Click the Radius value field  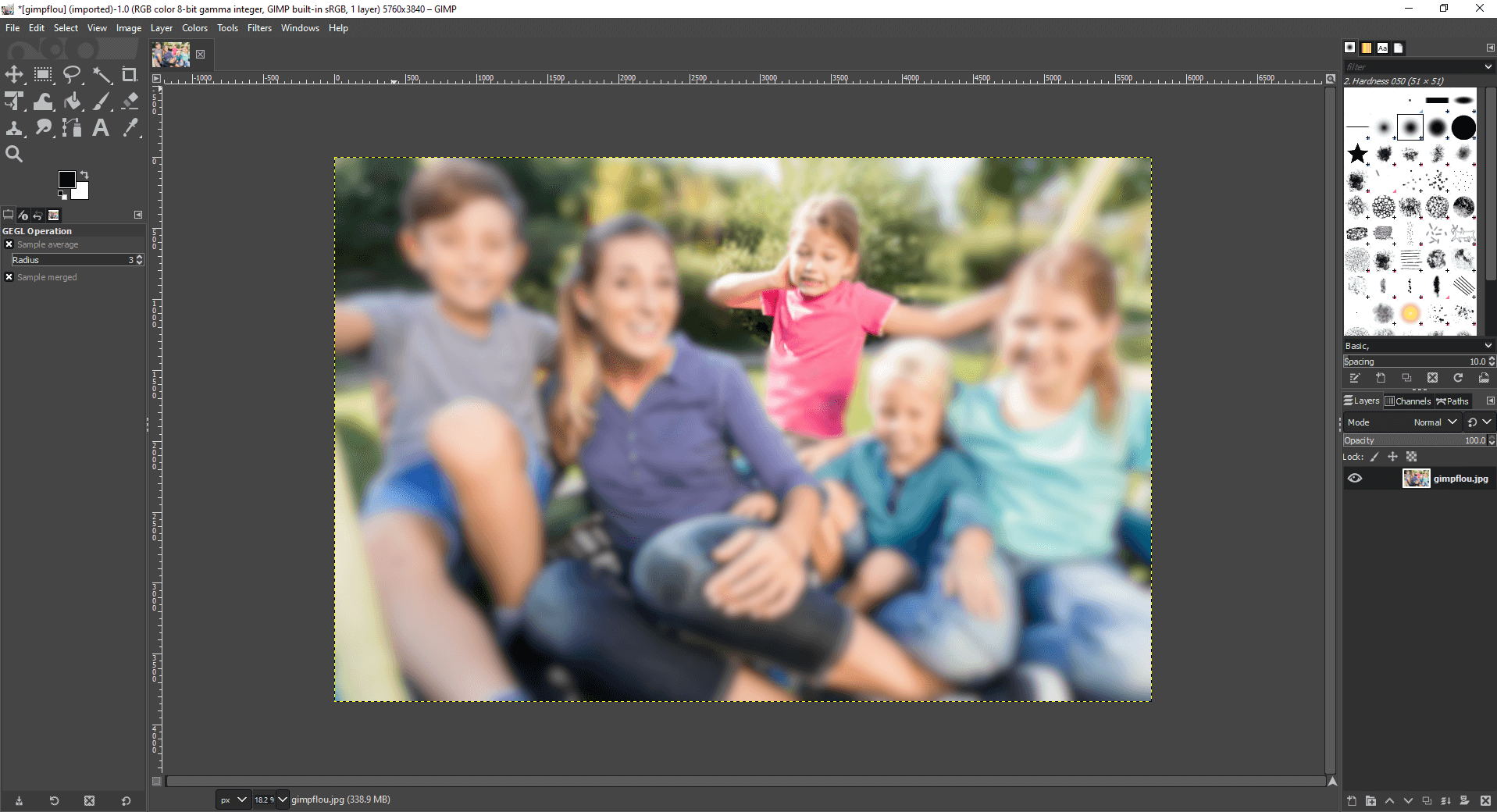pyautogui.click(x=77, y=260)
